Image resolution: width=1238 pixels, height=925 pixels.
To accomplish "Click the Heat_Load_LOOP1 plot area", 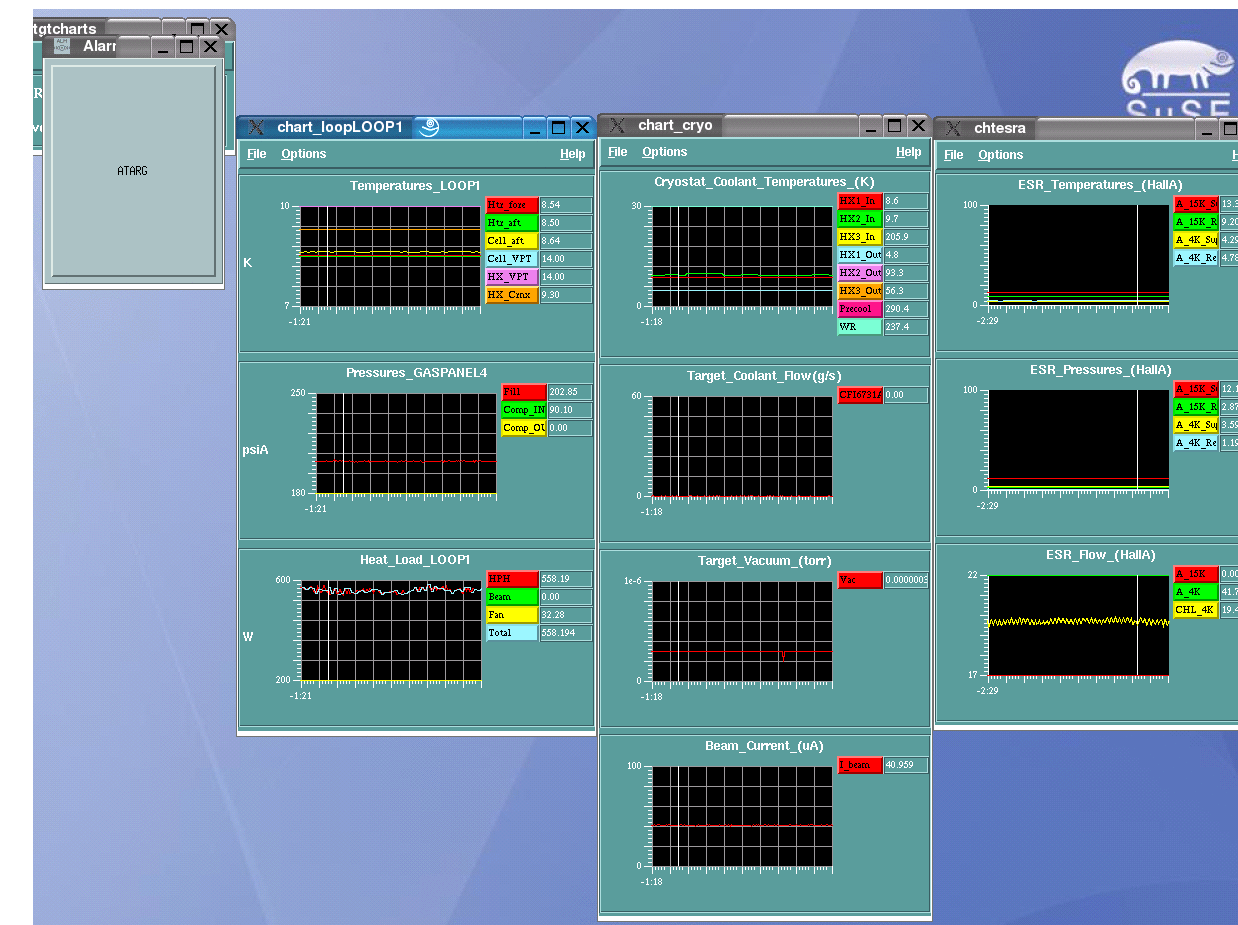I will (x=391, y=631).
